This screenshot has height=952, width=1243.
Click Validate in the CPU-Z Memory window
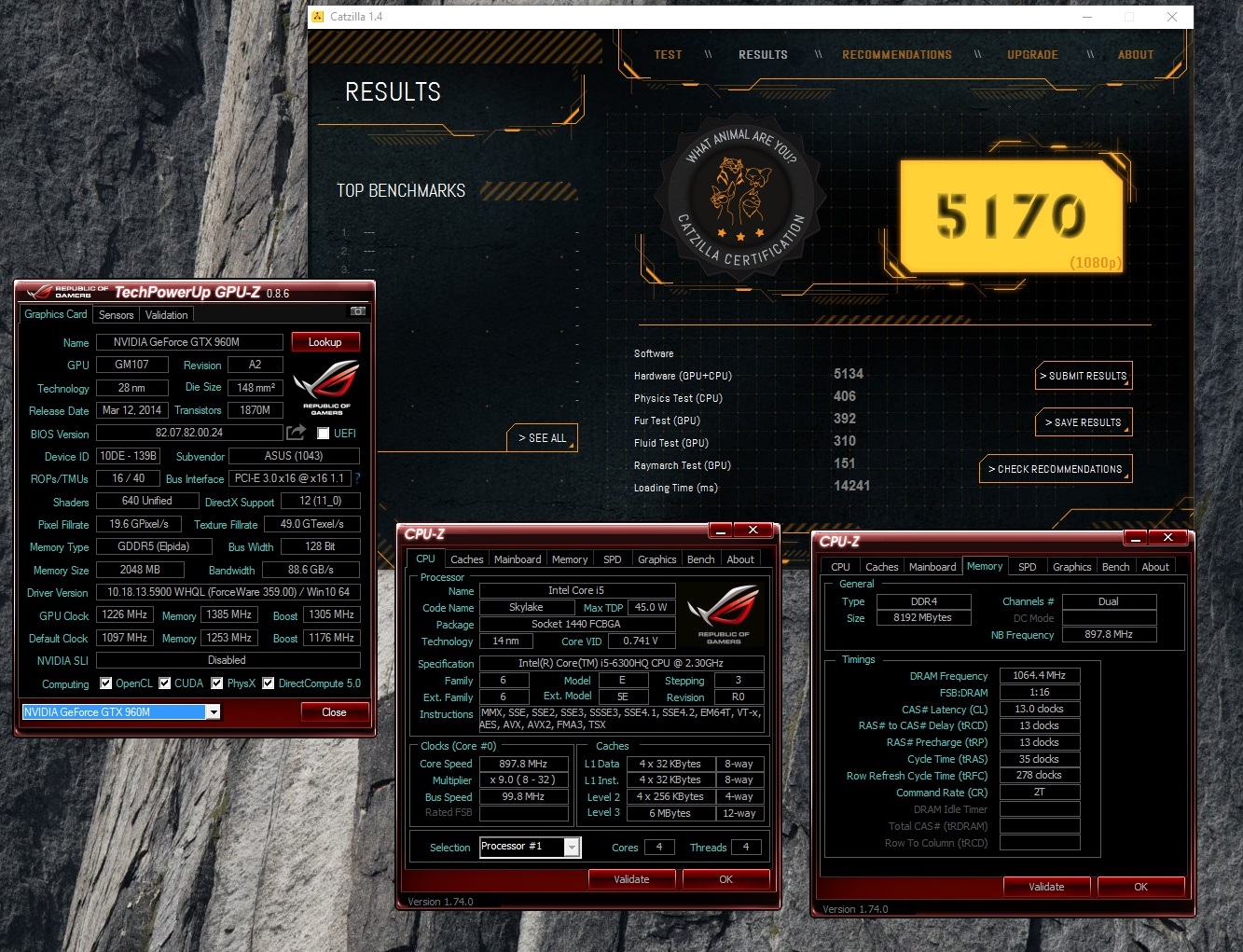1046,887
